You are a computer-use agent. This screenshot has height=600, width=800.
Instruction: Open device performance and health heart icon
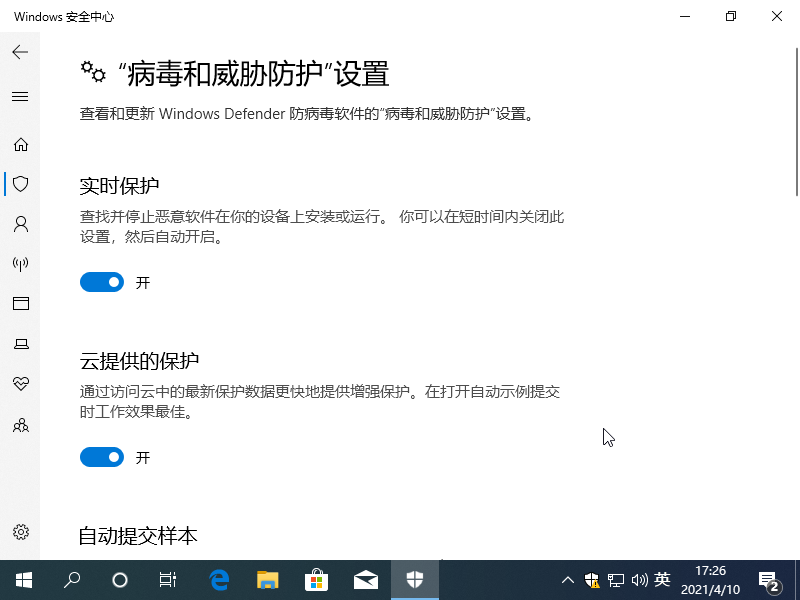coord(20,384)
